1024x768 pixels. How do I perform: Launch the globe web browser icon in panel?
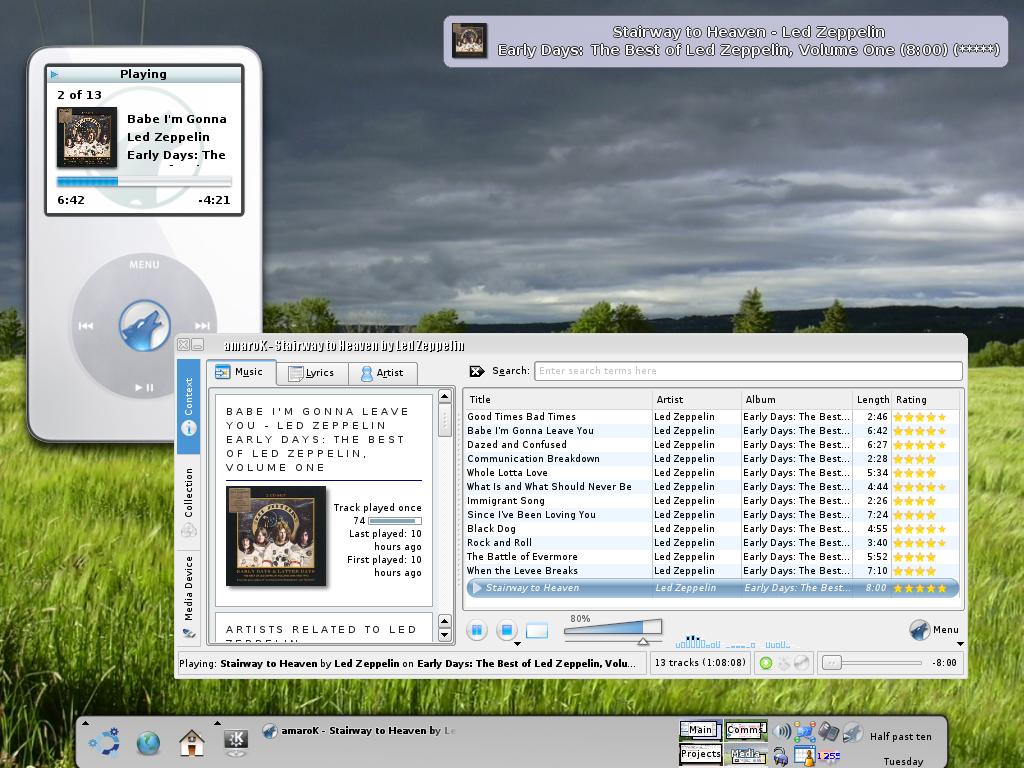click(x=148, y=743)
